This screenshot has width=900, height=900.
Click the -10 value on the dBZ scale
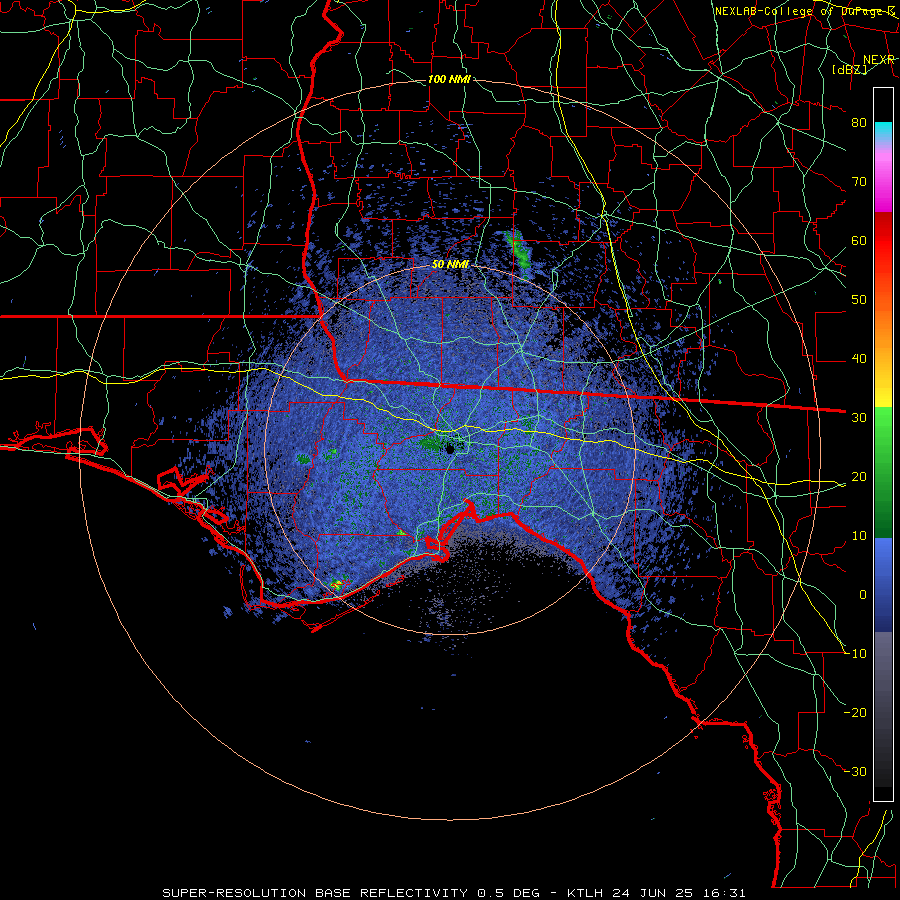tap(855, 654)
